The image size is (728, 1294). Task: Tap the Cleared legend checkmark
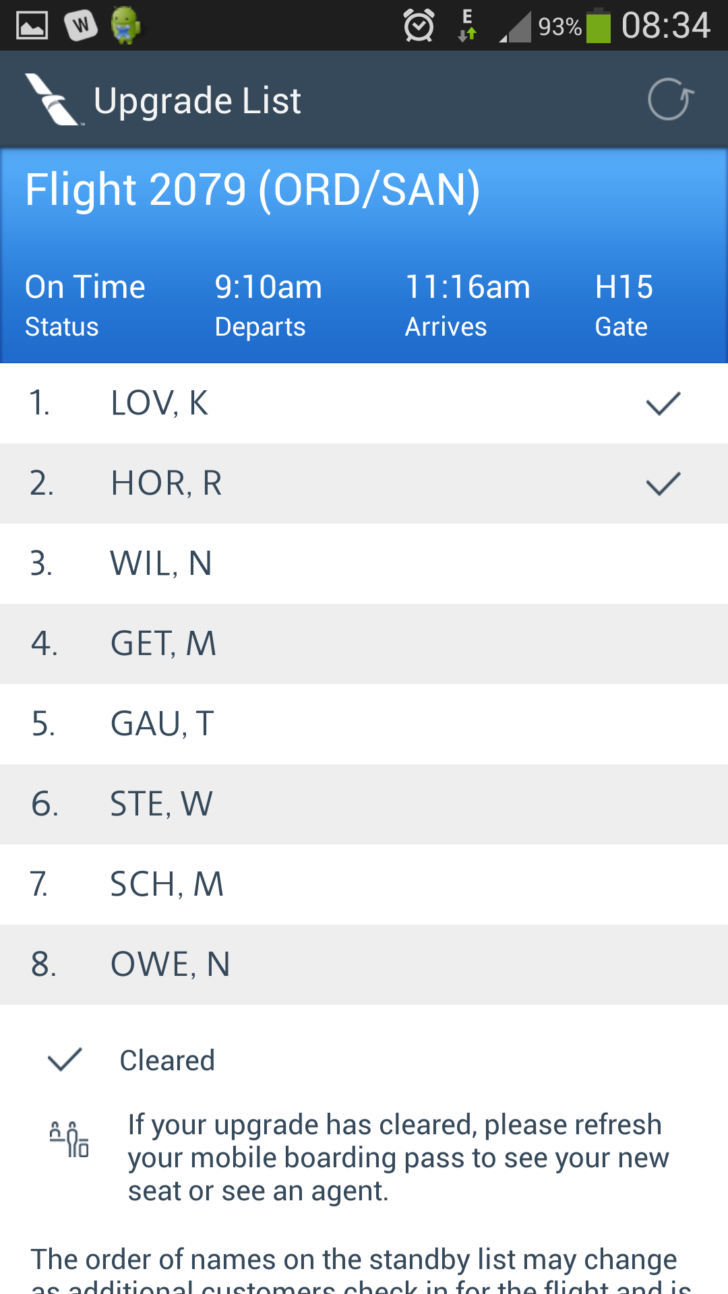click(64, 1060)
